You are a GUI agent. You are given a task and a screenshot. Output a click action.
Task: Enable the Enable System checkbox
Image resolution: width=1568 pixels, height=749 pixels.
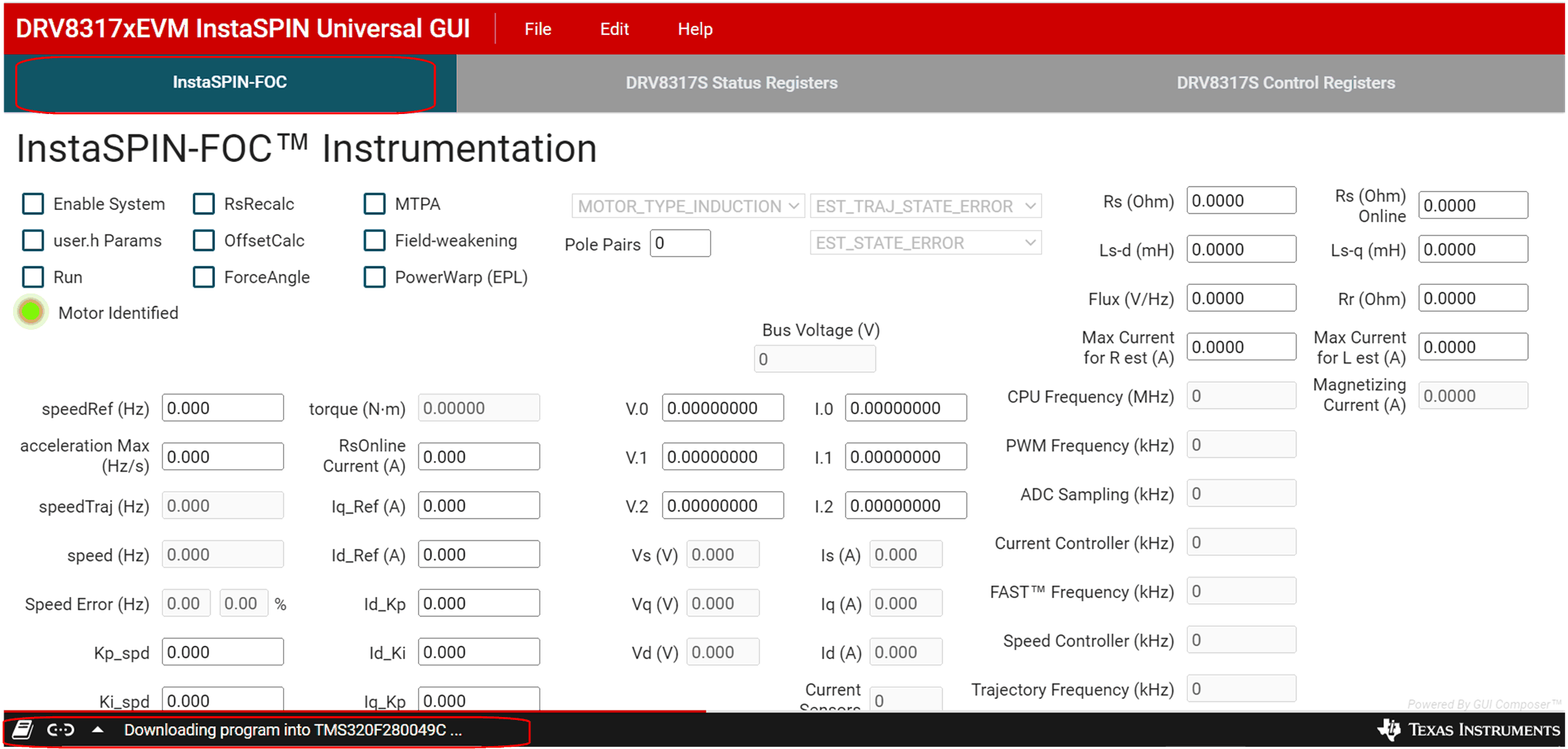pyautogui.click(x=33, y=204)
